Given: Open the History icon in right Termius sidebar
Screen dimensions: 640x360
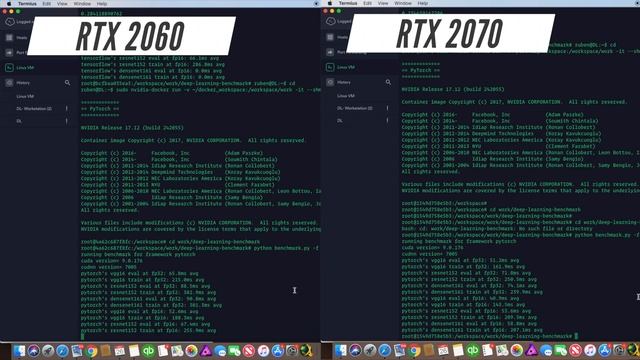Looking at the screenshot, I should (330, 82).
